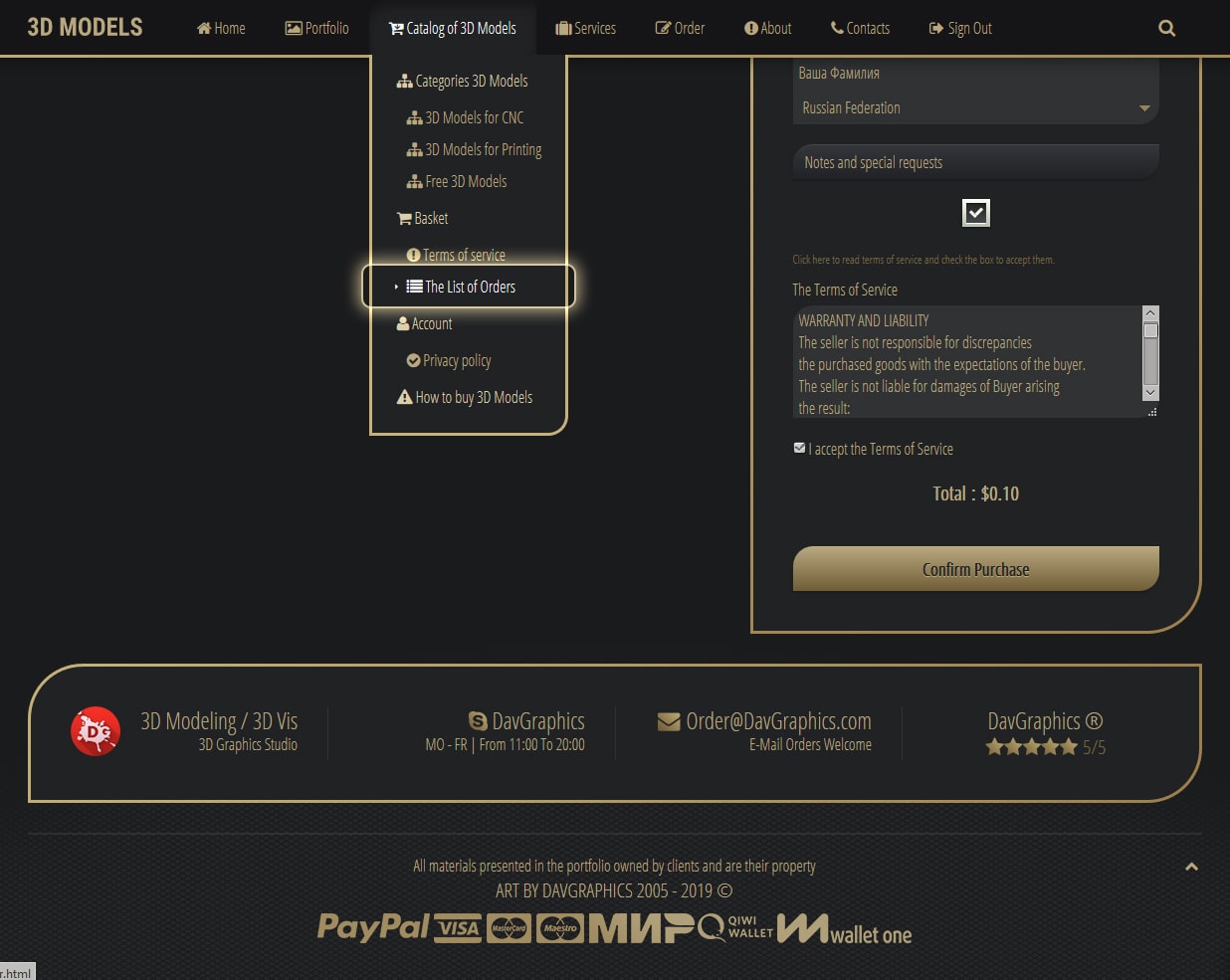Image resolution: width=1230 pixels, height=980 pixels.
Task: Click the Wallet One payment logo
Action: click(x=844, y=929)
